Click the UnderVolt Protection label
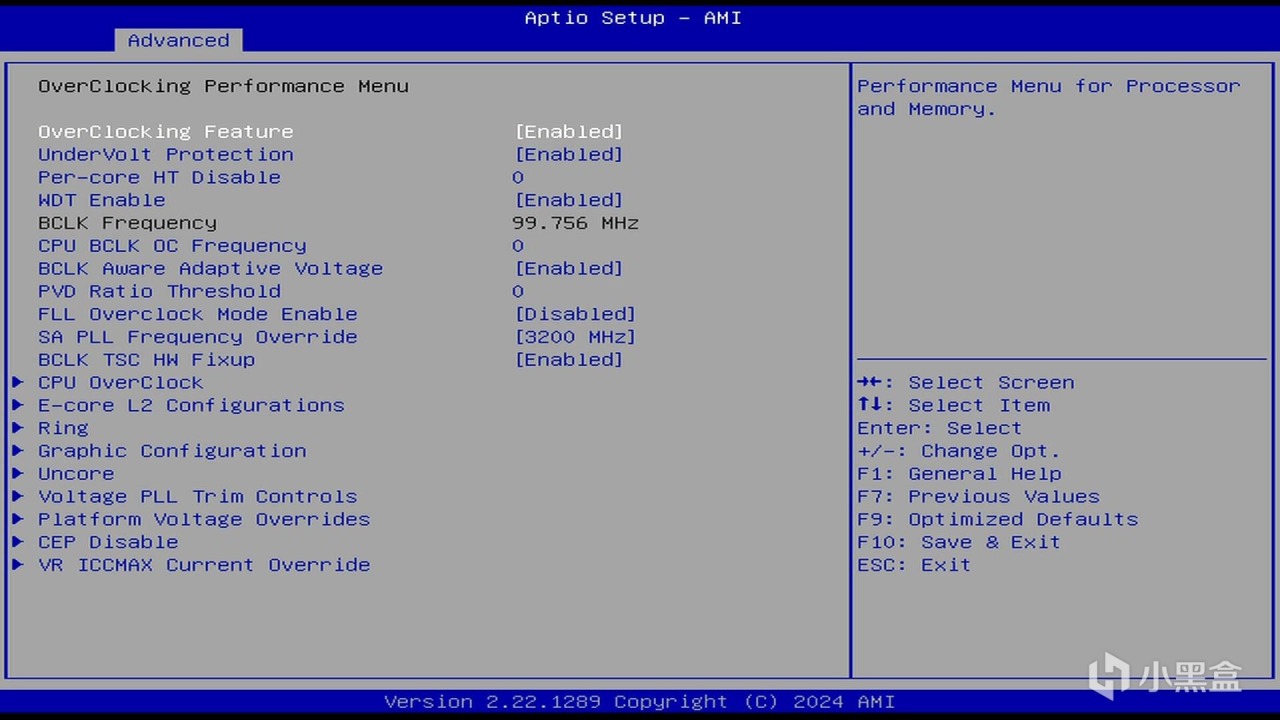This screenshot has height=720, width=1280. (166, 155)
